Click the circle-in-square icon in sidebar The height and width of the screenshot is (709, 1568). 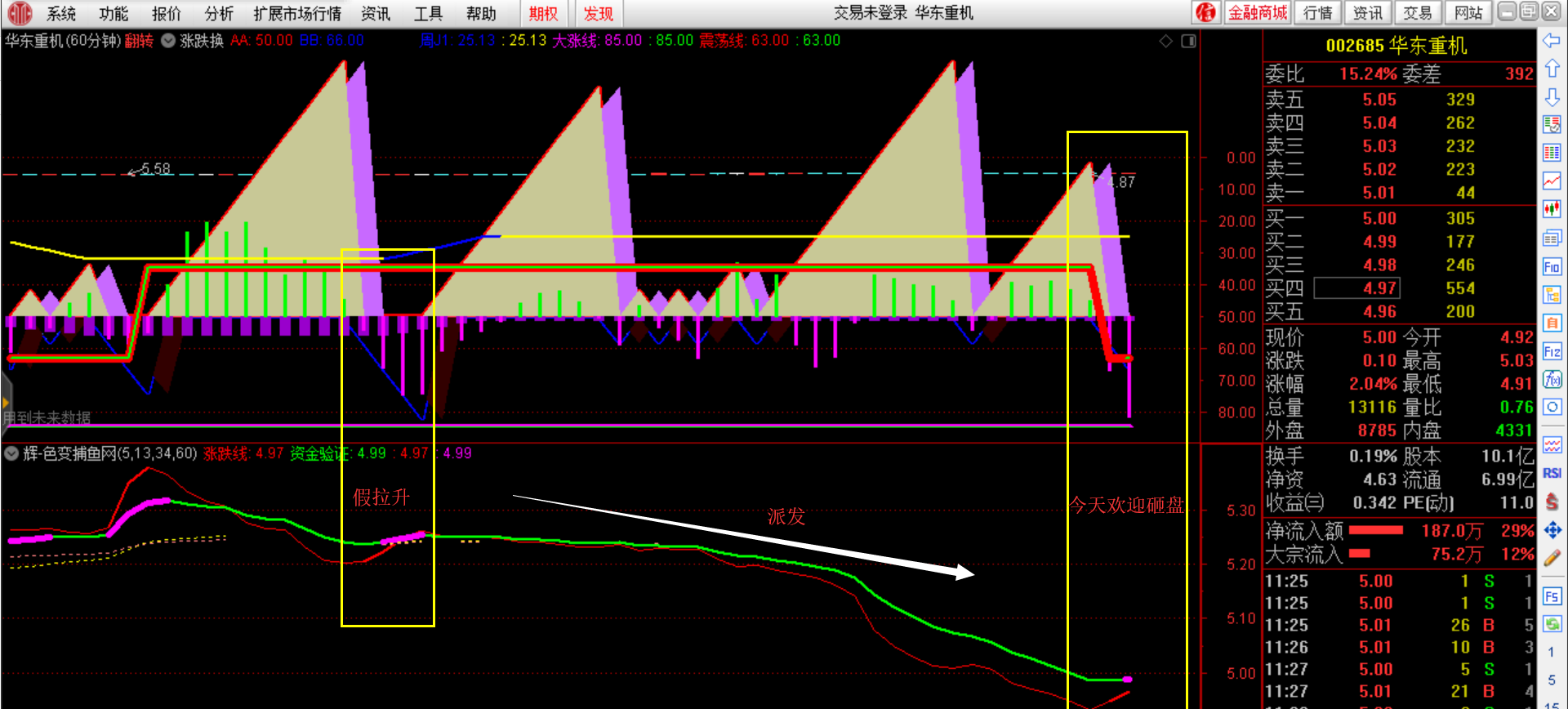1552,407
